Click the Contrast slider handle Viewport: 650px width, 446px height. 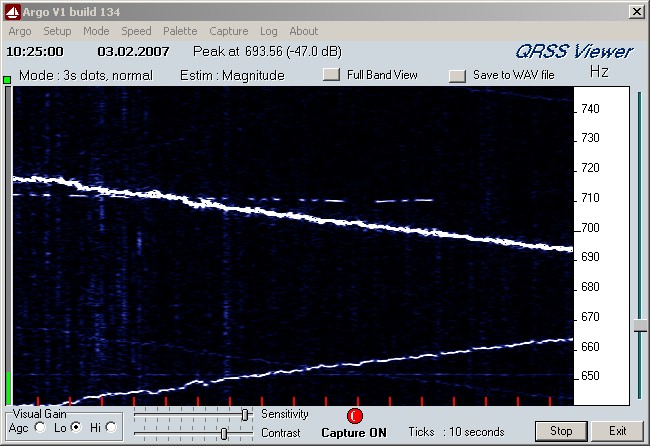pyautogui.click(x=224, y=433)
